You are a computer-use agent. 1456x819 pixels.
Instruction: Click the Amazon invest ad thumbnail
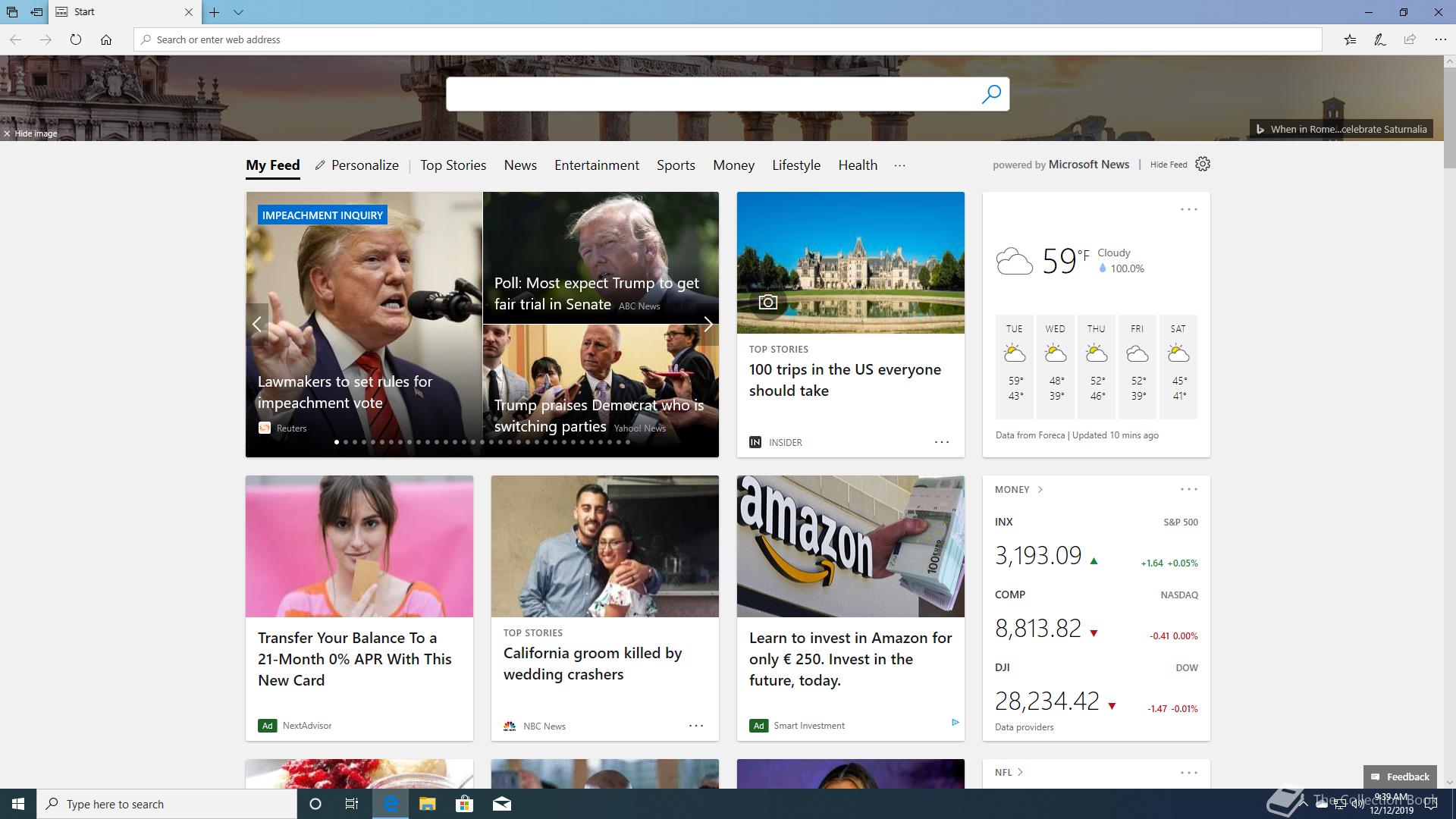tap(851, 546)
